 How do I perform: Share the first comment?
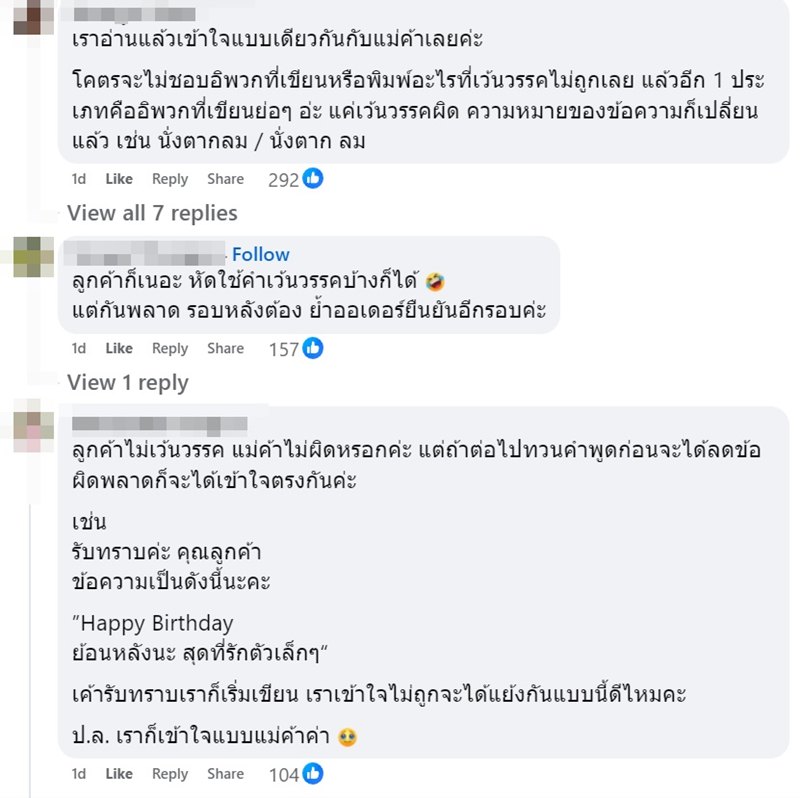coord(226,179)
